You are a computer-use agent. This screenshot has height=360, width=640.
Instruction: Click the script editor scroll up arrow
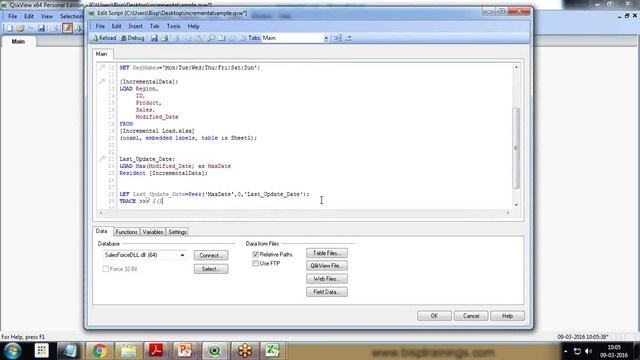click(516, 67)
